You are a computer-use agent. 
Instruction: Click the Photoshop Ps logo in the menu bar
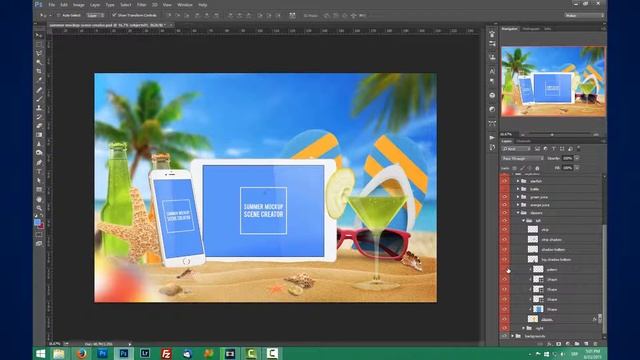click(39, 4)
